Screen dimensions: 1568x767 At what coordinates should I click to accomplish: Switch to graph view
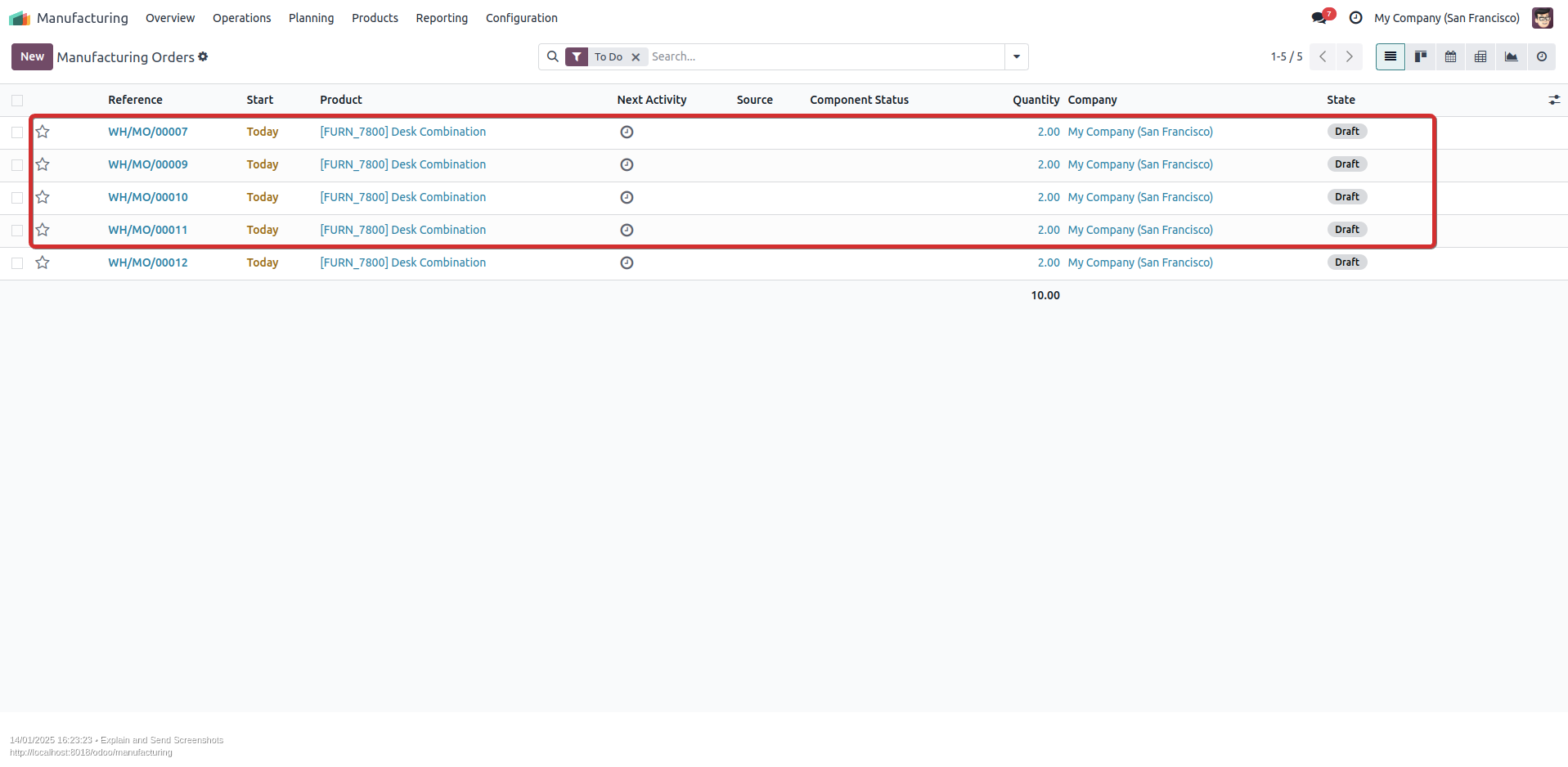1511,56
